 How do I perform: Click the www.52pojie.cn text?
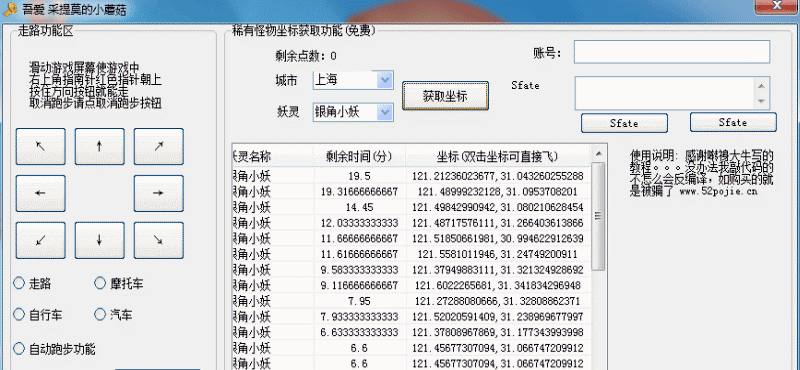click(719, 192)
